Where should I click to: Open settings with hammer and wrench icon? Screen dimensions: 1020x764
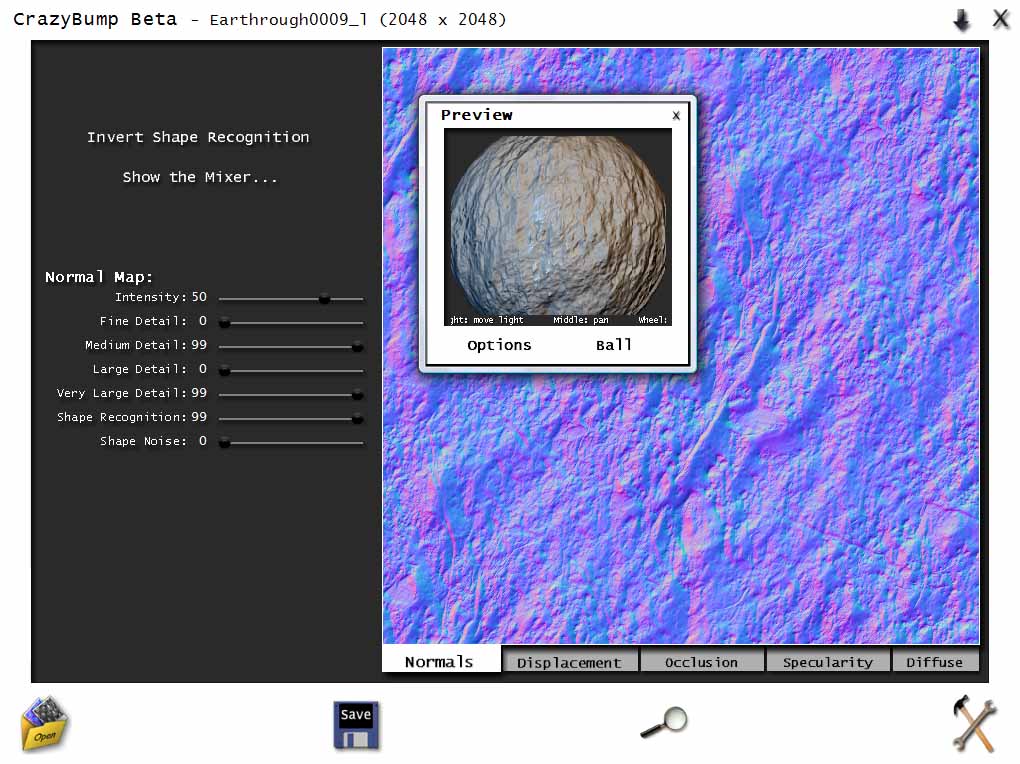[973, 723]
